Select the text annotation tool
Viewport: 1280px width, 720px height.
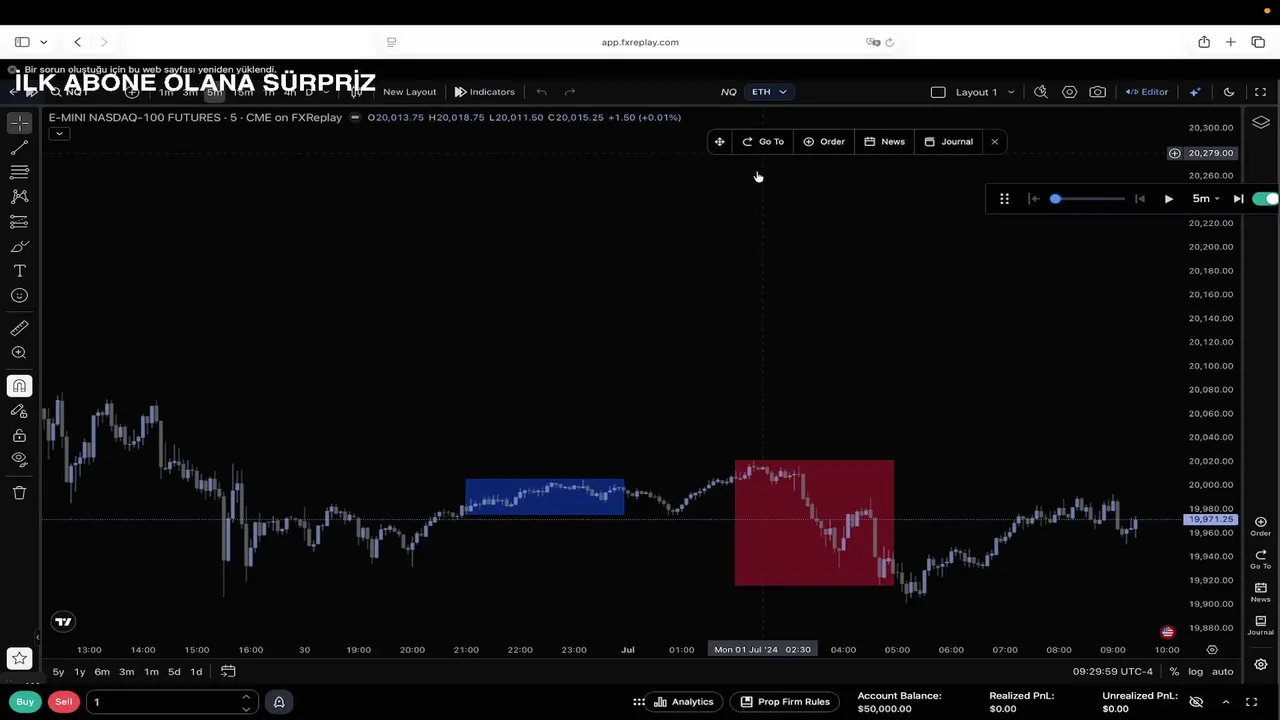[x=19, y=271]
